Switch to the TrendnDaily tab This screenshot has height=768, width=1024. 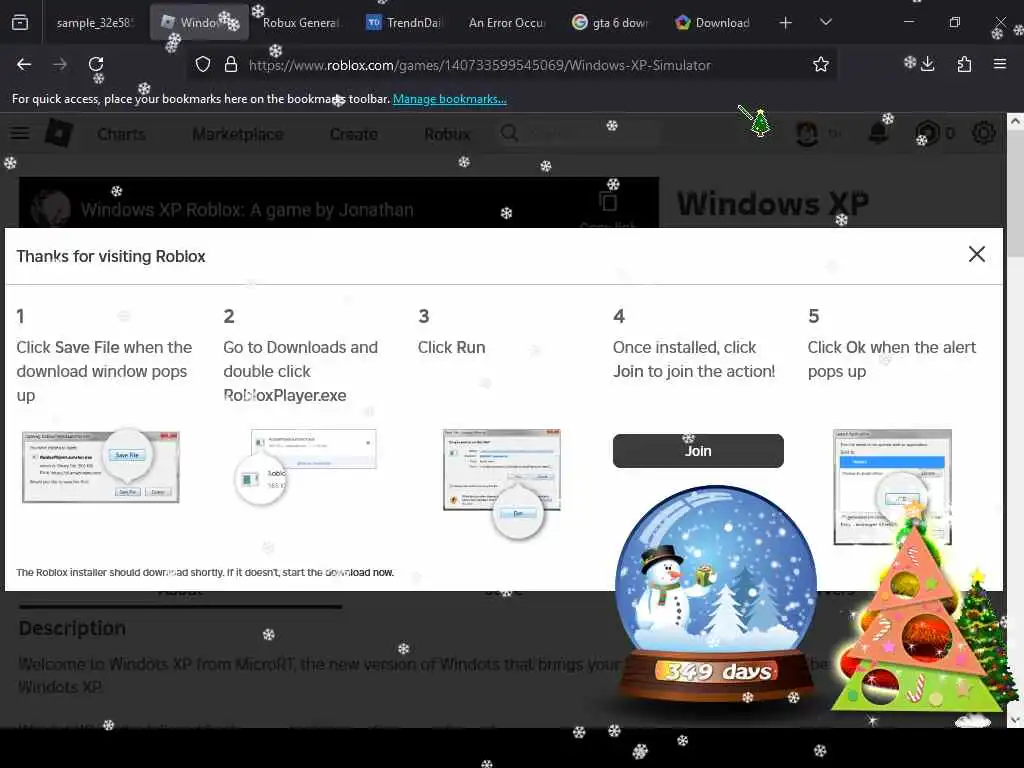point(405,23)
